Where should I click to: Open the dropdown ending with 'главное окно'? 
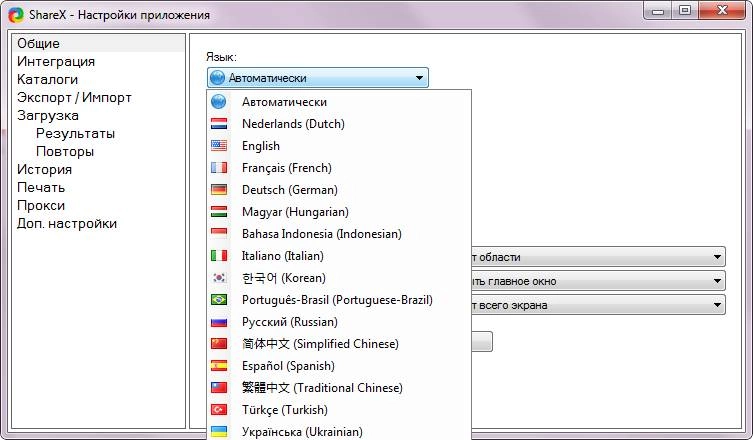[x=598, y=281]
